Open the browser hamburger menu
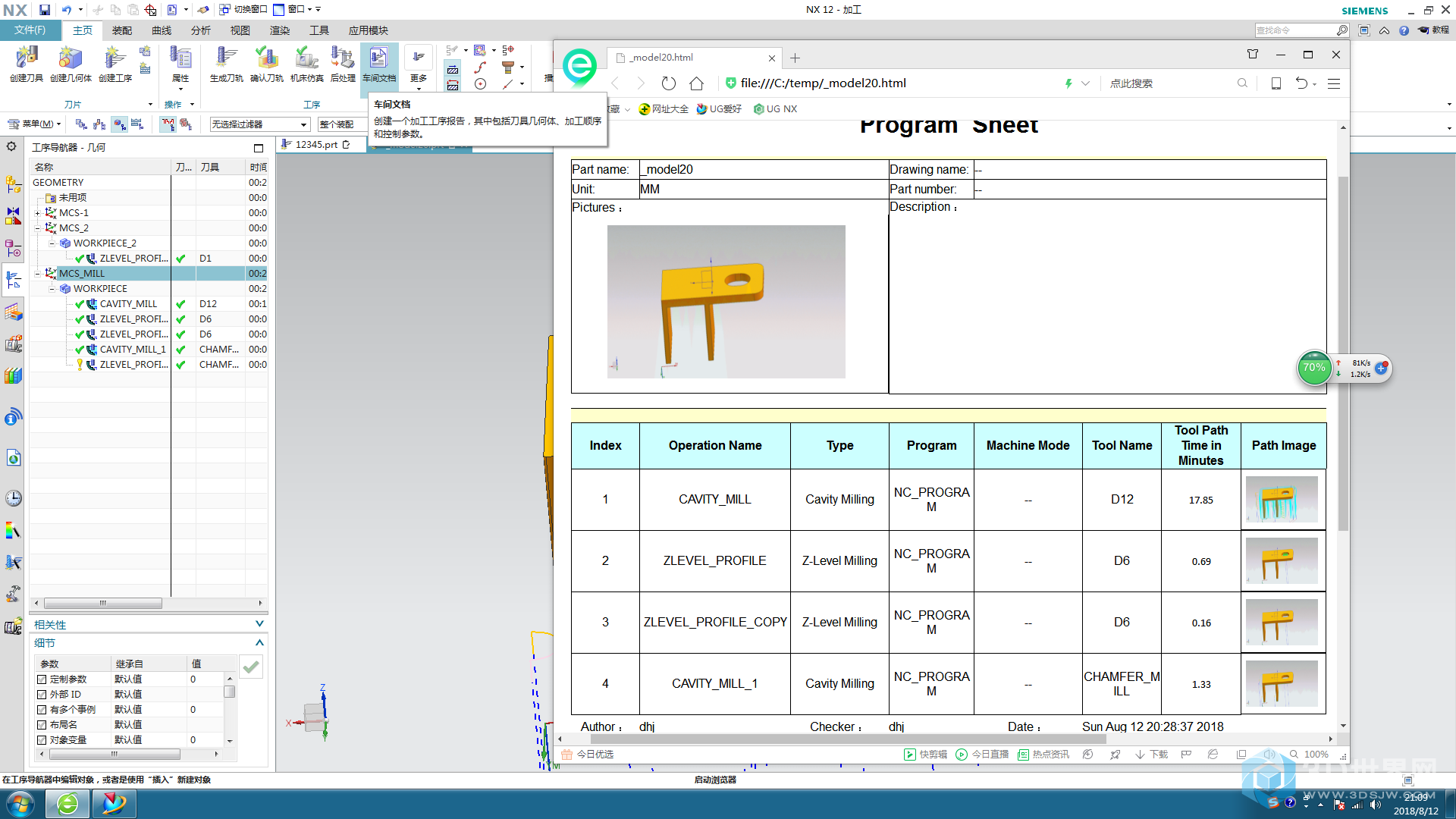Screen dimensions: 1456x819 click(1334, 83)
